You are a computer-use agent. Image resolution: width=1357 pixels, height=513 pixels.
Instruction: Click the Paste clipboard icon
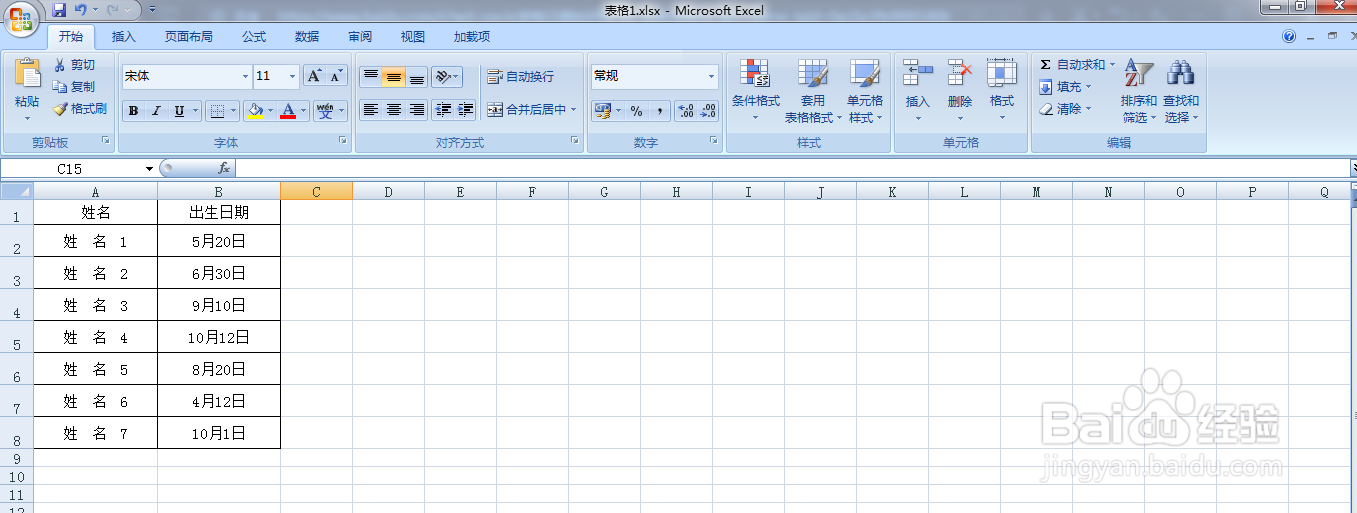pyautogui.click(x=27, y=74)
